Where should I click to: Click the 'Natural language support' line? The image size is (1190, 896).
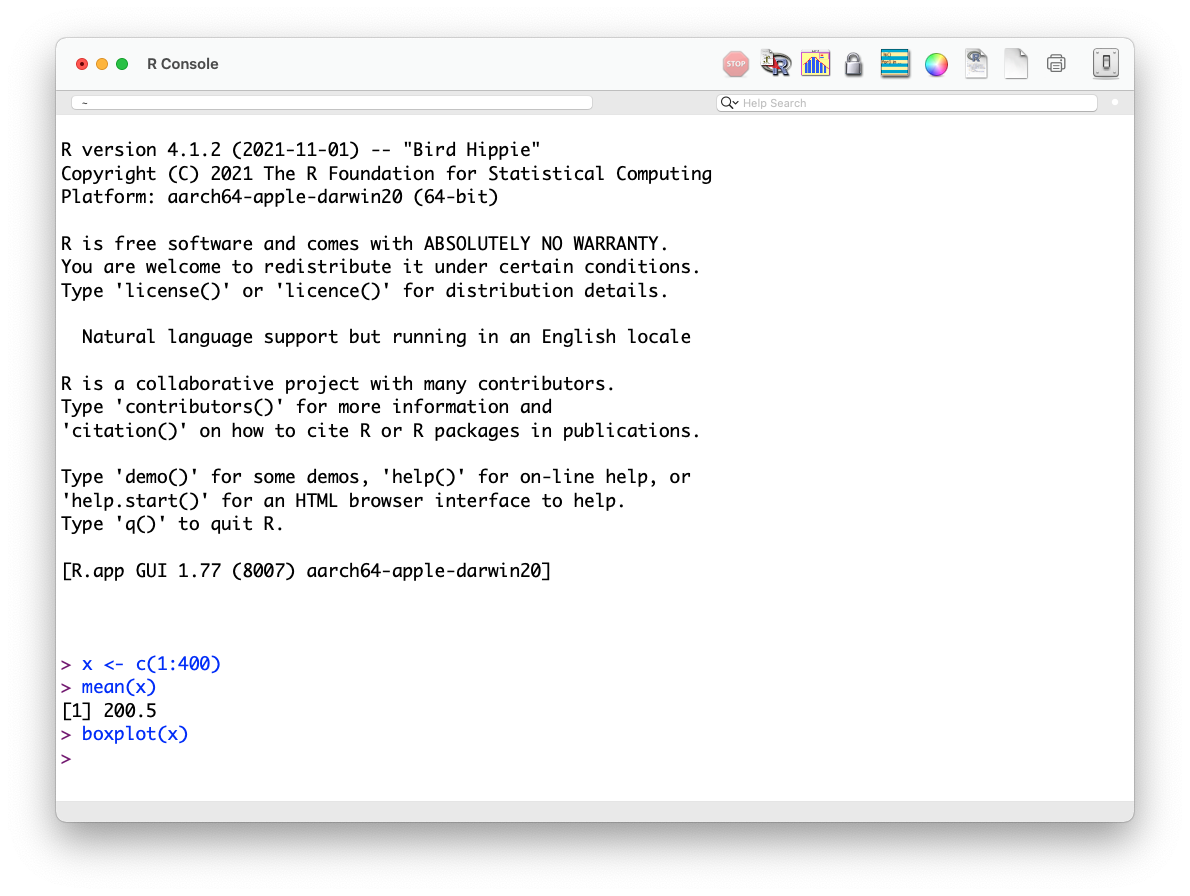tap(386, 337)
